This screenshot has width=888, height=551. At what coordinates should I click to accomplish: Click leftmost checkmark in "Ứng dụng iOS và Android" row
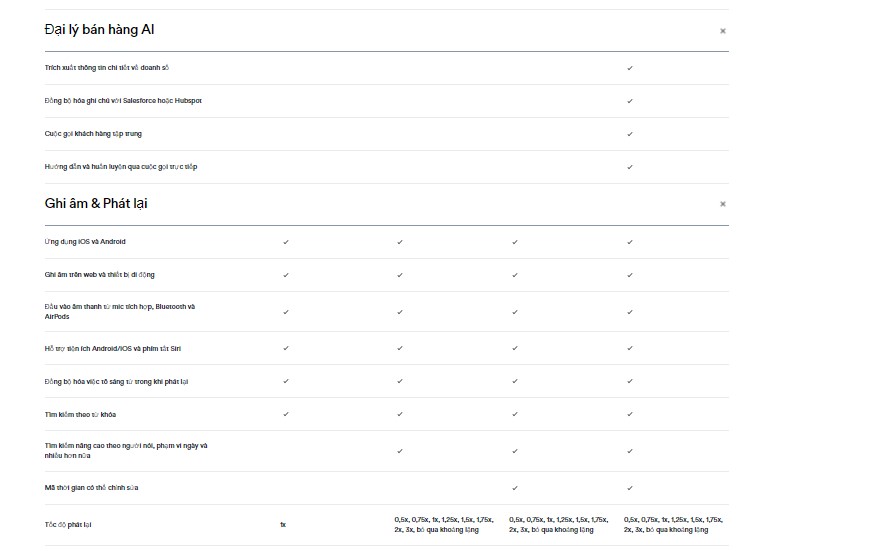pos(286,242)
